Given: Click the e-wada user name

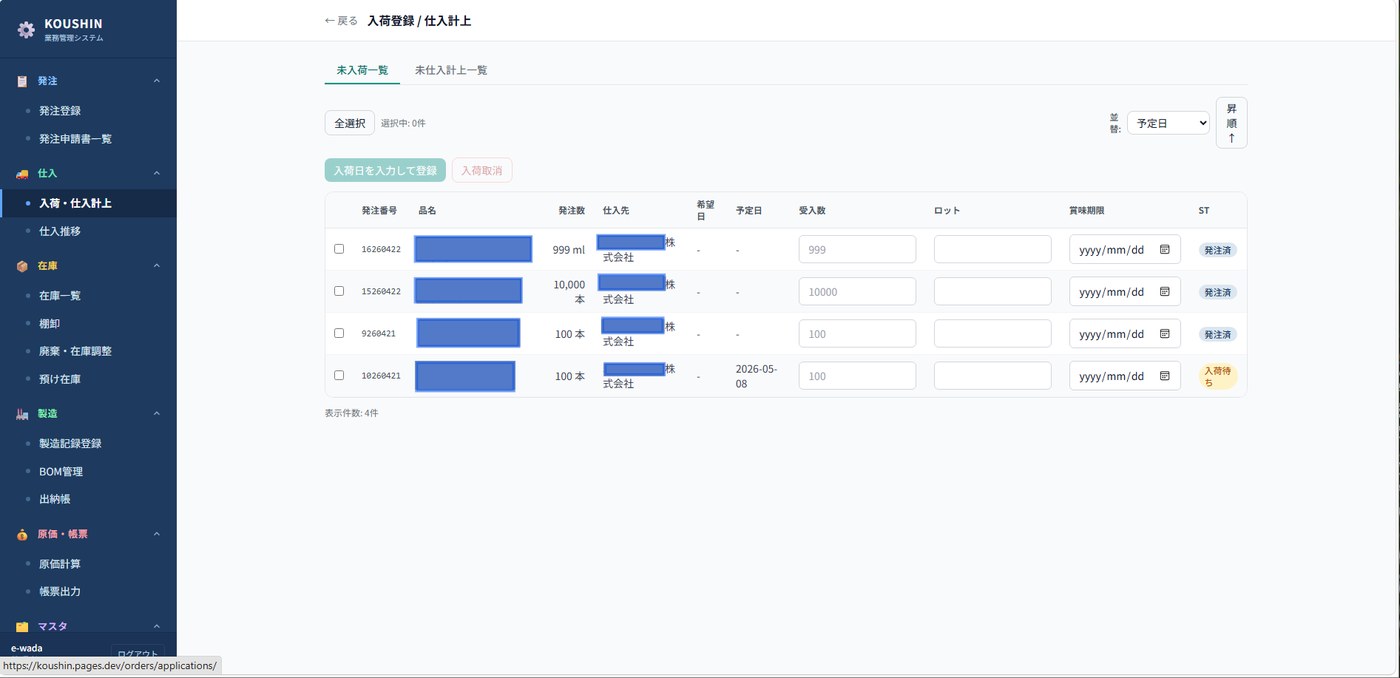Looking at the screenshot, I should [27, 648].
